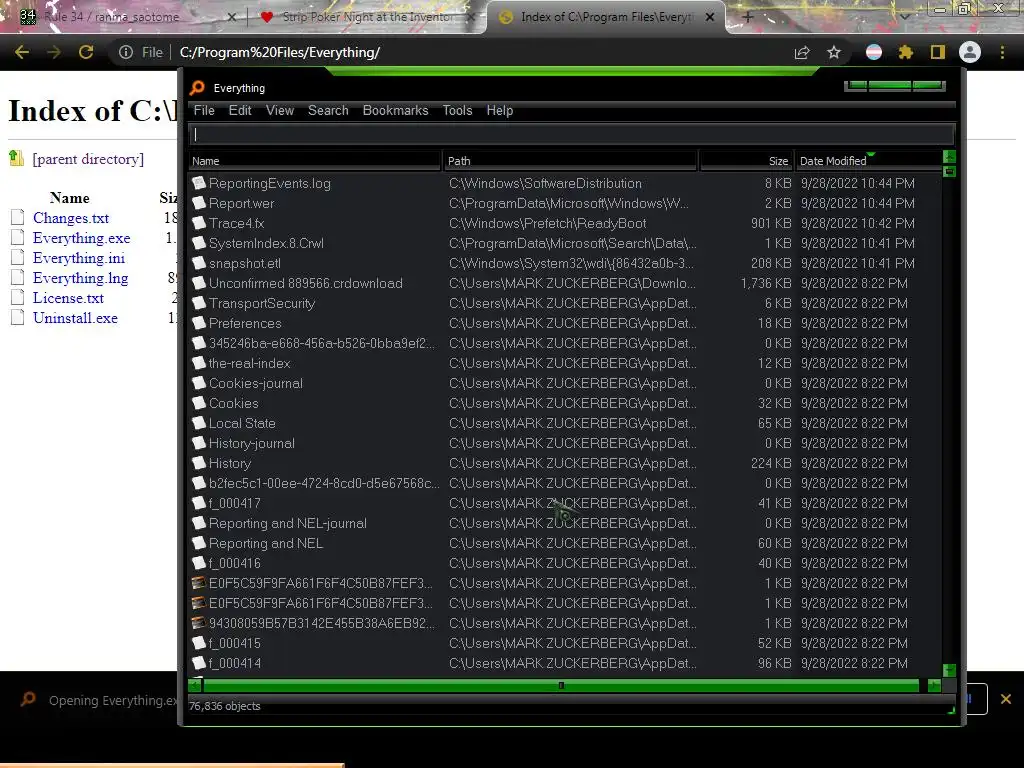This screenshot has width=1024, height=768.
Task: Click the Everything search input field
Action: pos(572,135)
